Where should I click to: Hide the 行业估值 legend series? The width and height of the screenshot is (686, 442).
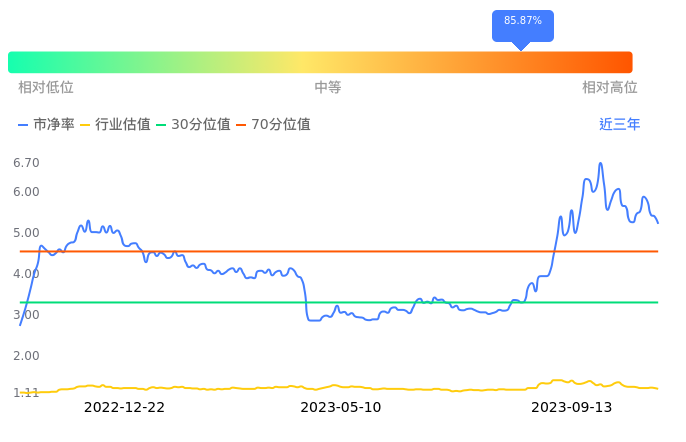(x=115, y=125)
